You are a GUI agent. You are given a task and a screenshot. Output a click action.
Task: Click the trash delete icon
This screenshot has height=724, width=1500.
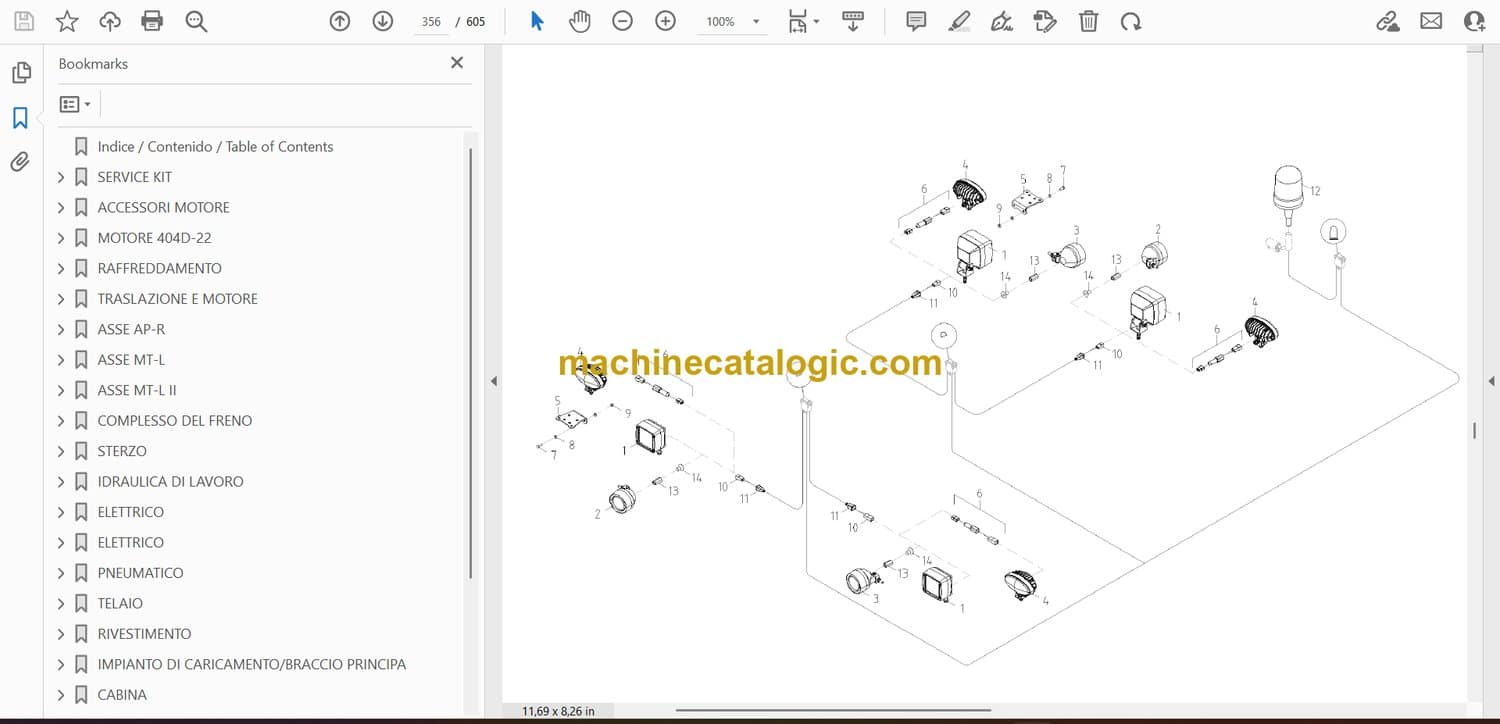pyautogui.click(x=1088, y=21)
